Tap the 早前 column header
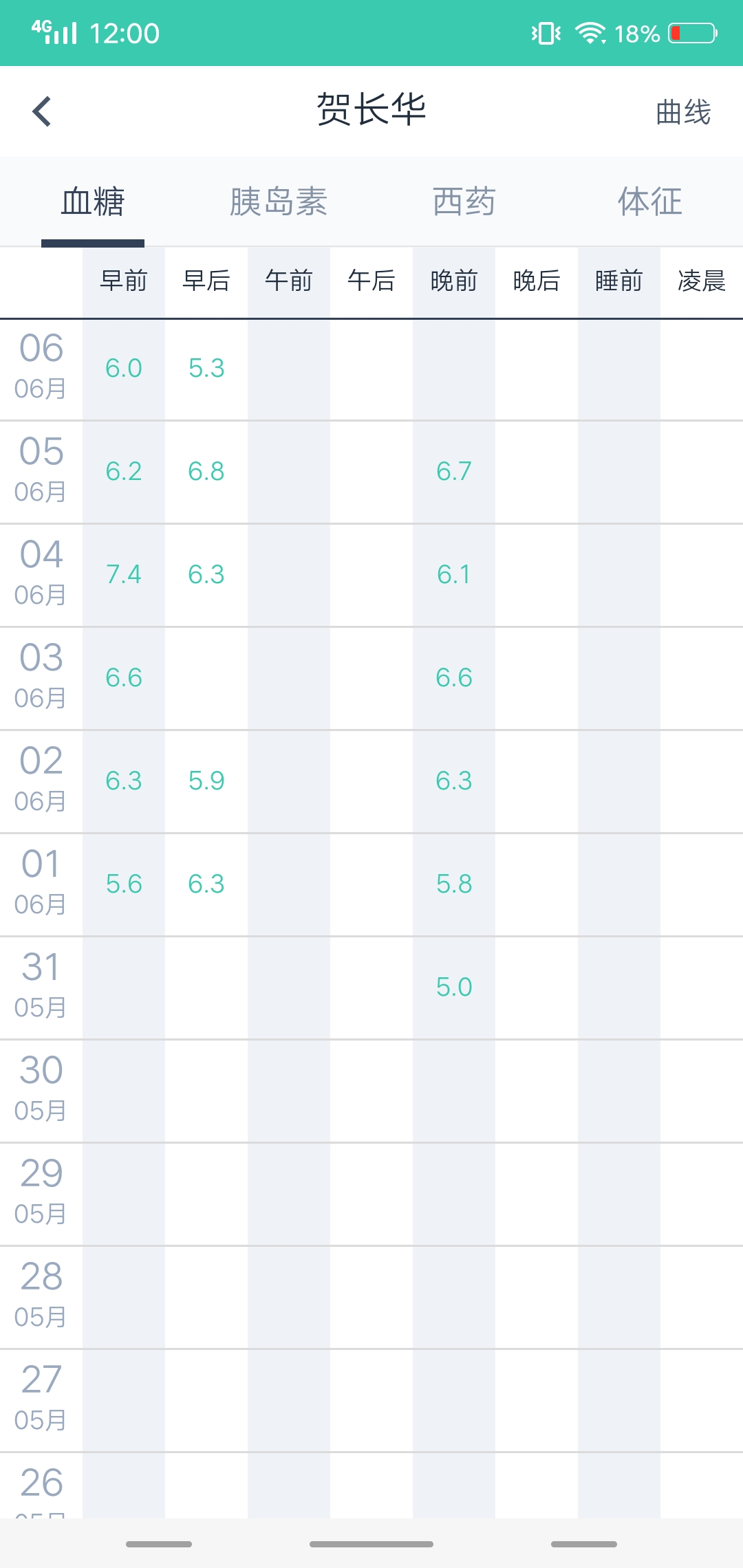Image resolution: width=743 pixels, height=1568 pixels. coord(124,281)
